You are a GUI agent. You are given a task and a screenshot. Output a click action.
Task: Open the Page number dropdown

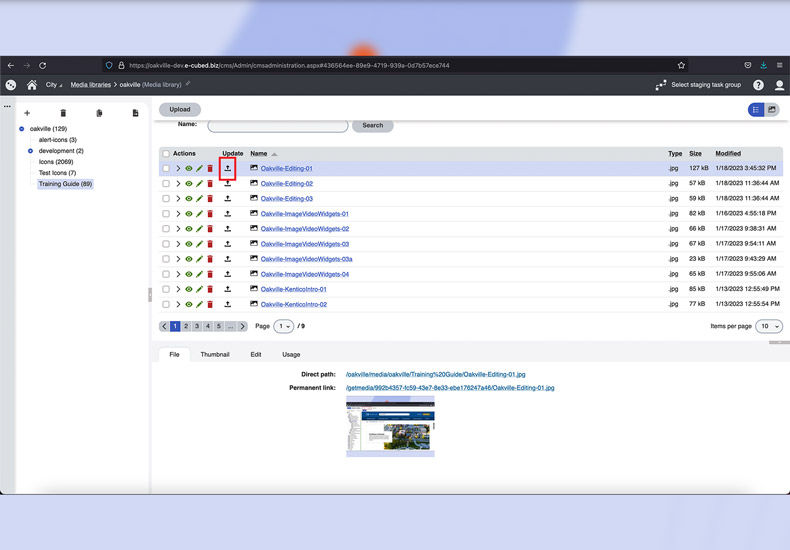[x=284, y=326]
